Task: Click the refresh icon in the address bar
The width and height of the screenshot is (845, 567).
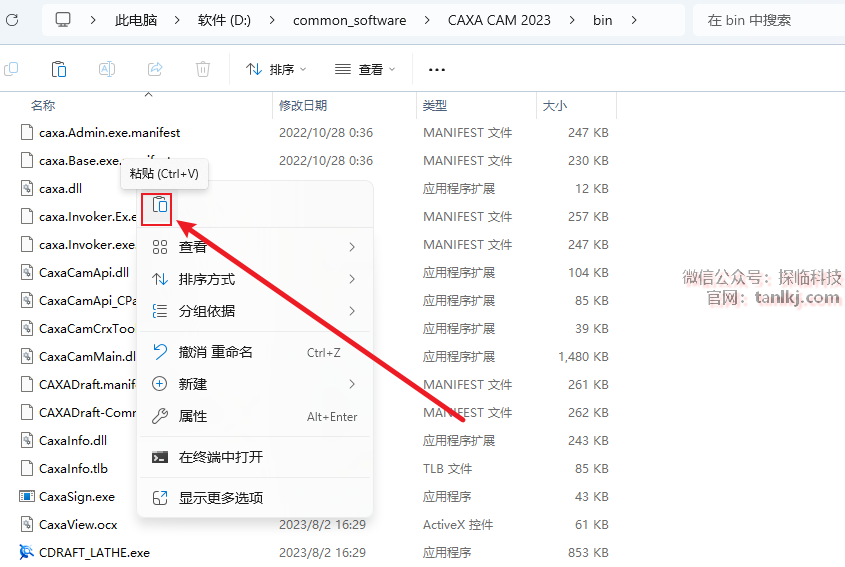Action: click(x=12, y=20)
